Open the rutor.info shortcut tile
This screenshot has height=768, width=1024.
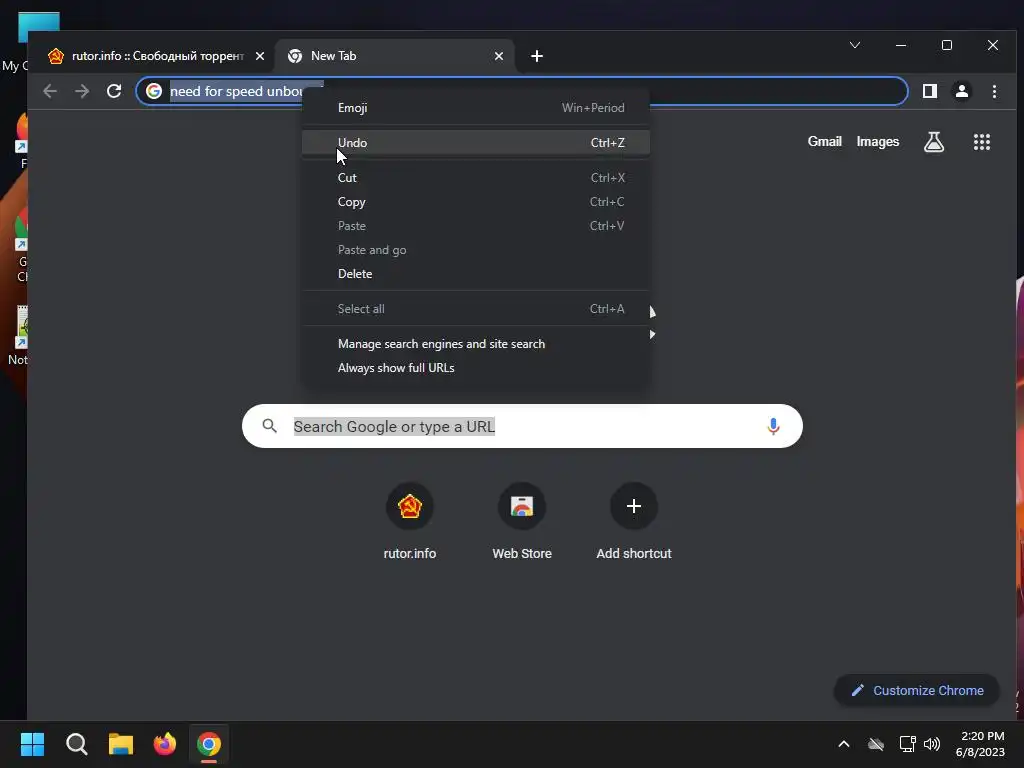[409, 521]
